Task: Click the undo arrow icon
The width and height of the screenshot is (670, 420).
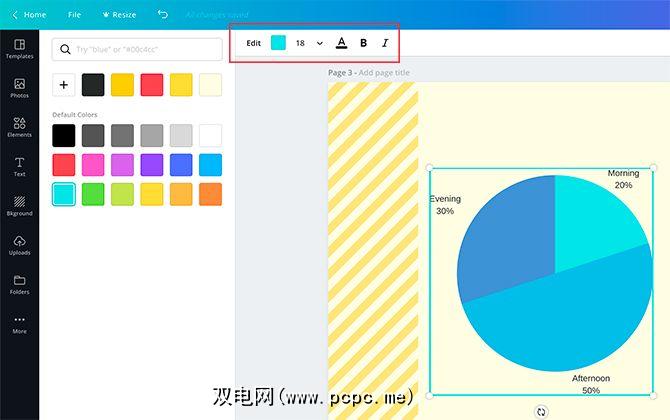Action: [163, 15]
